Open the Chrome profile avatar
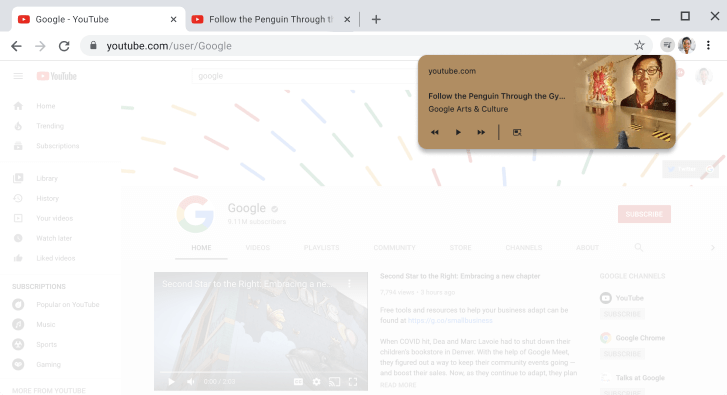The width and height of the screenshot is (727, 395). pos(687,45)
